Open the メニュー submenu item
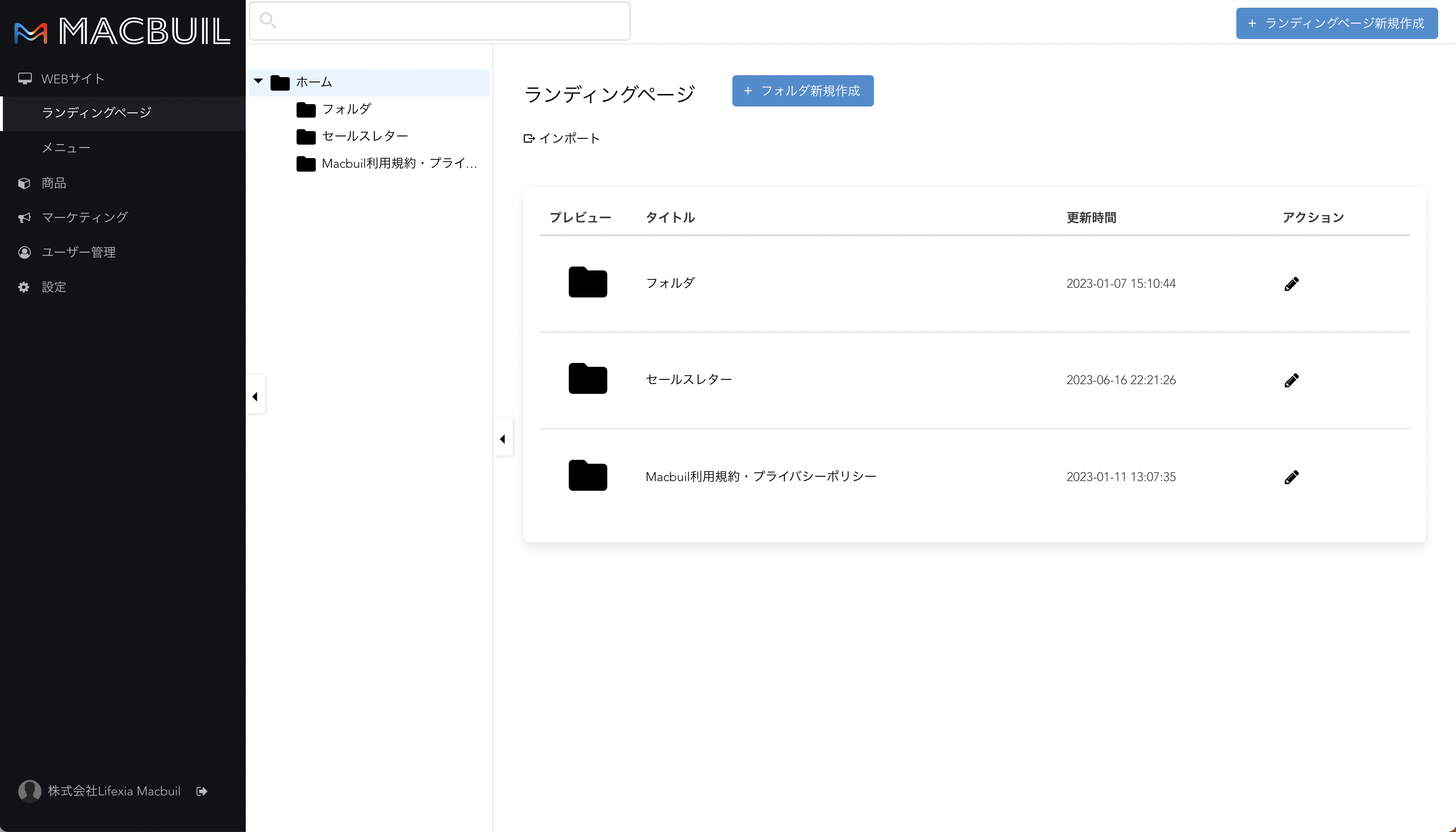 tap(66, 148)
